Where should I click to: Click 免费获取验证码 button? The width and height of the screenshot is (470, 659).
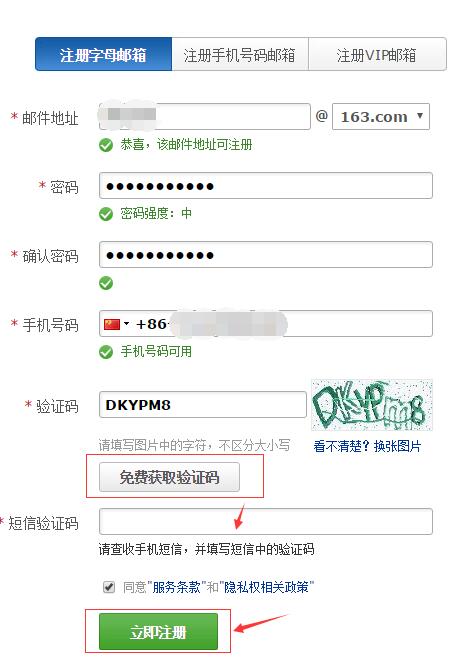(169, 477)
